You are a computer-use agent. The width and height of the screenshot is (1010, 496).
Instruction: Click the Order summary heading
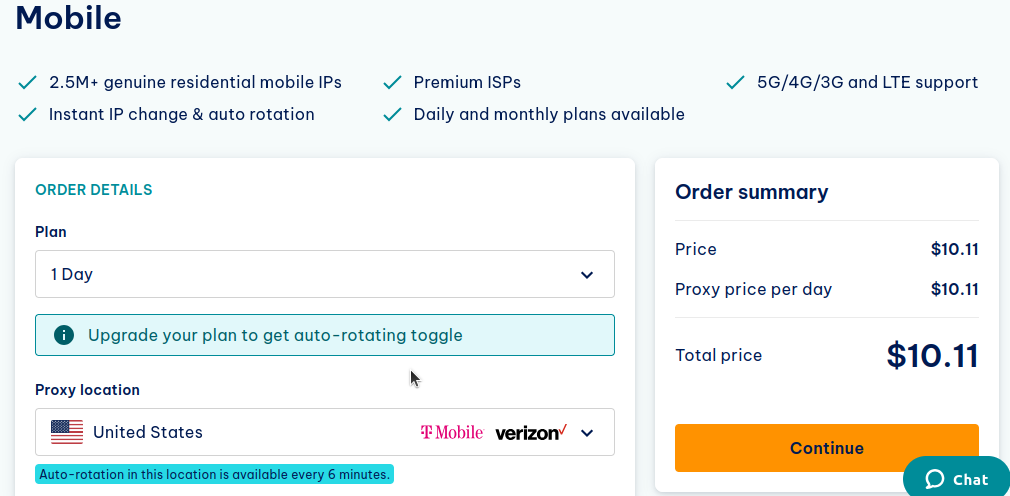coord(751,192)
